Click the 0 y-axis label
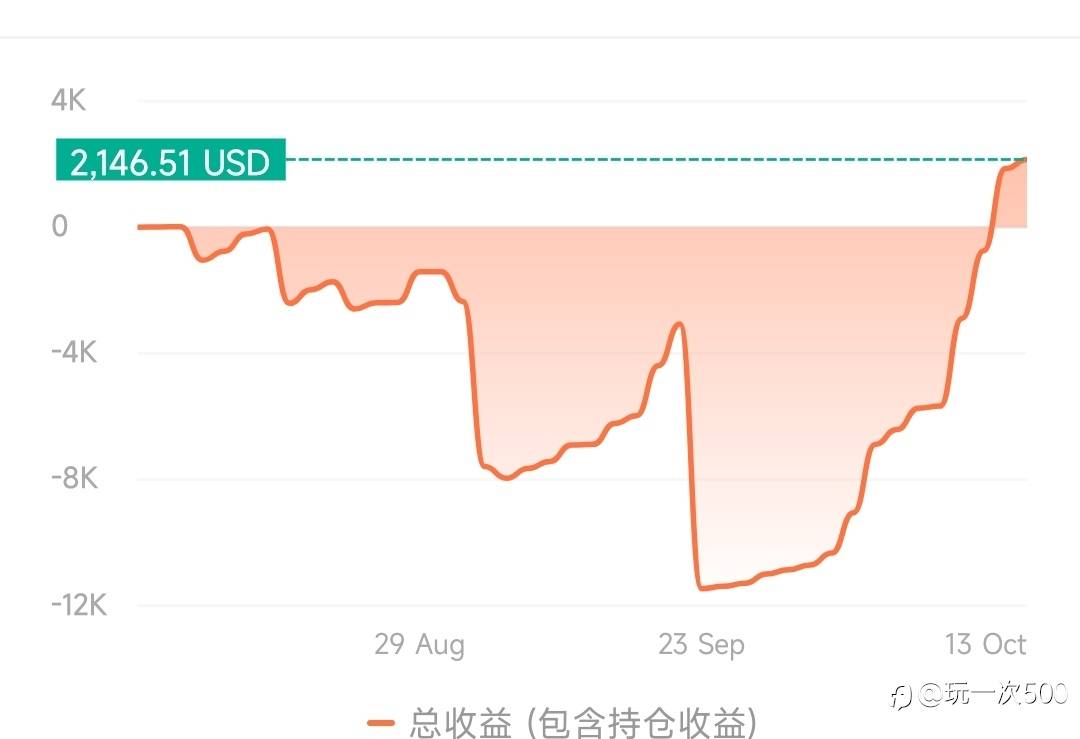This screenshot has height=739, width=1080. click(60, 227)
